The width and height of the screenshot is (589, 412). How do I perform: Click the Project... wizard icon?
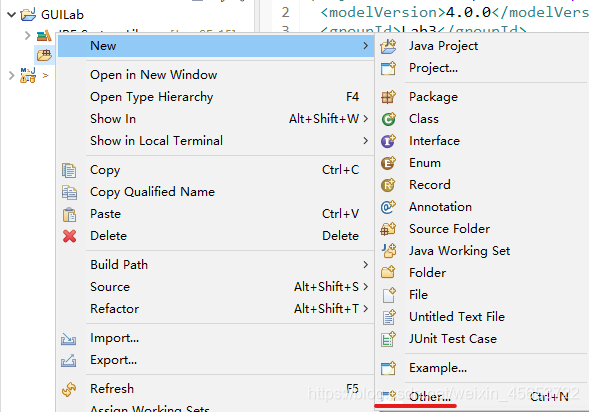(388, 68)
